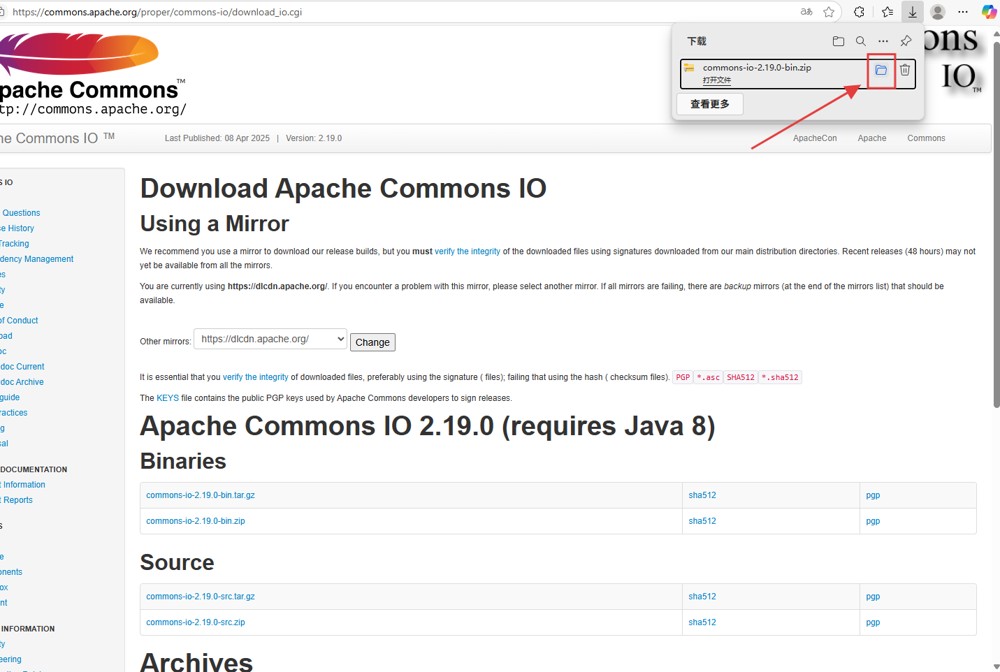The image size is (1000, 672).
Task: Pin the downloads panel
Action: (x=906, y=41)
